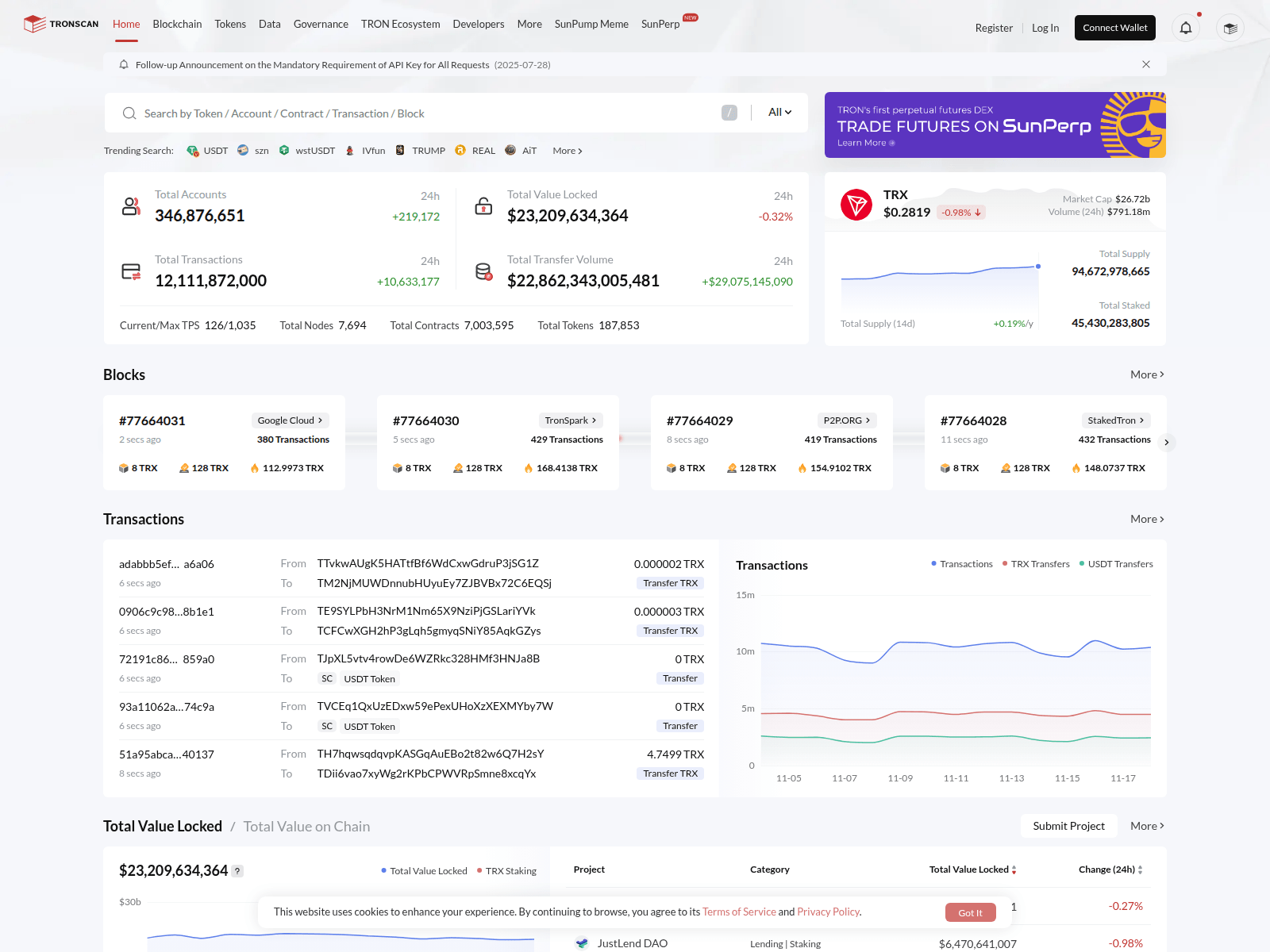Image resolution: width=1270 pixels, height=952 pixels.
Task: Click the IVfun trending token icon
Action: [350, 150]
